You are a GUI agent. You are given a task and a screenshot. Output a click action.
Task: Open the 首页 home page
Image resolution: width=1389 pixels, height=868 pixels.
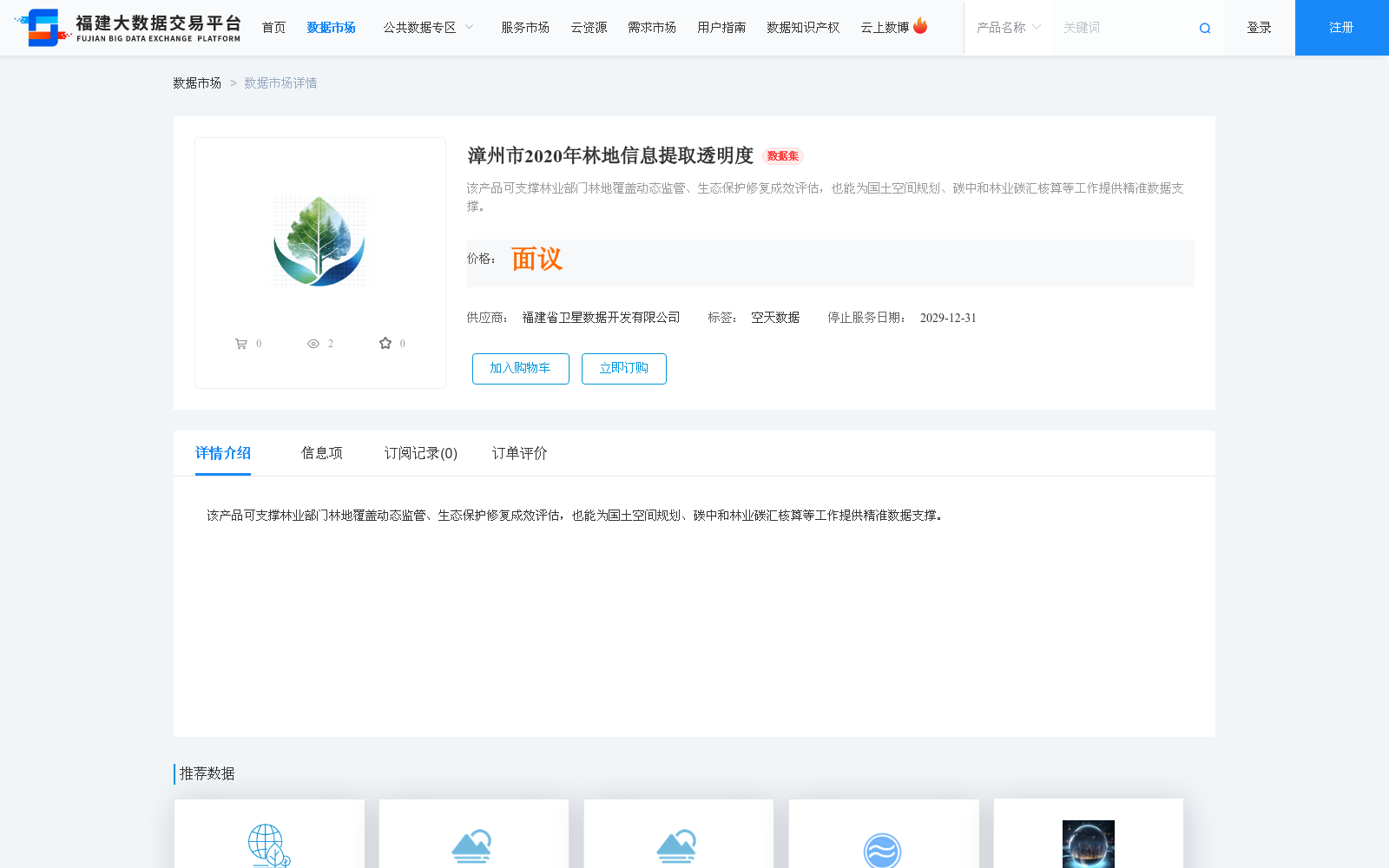[273, 28]
